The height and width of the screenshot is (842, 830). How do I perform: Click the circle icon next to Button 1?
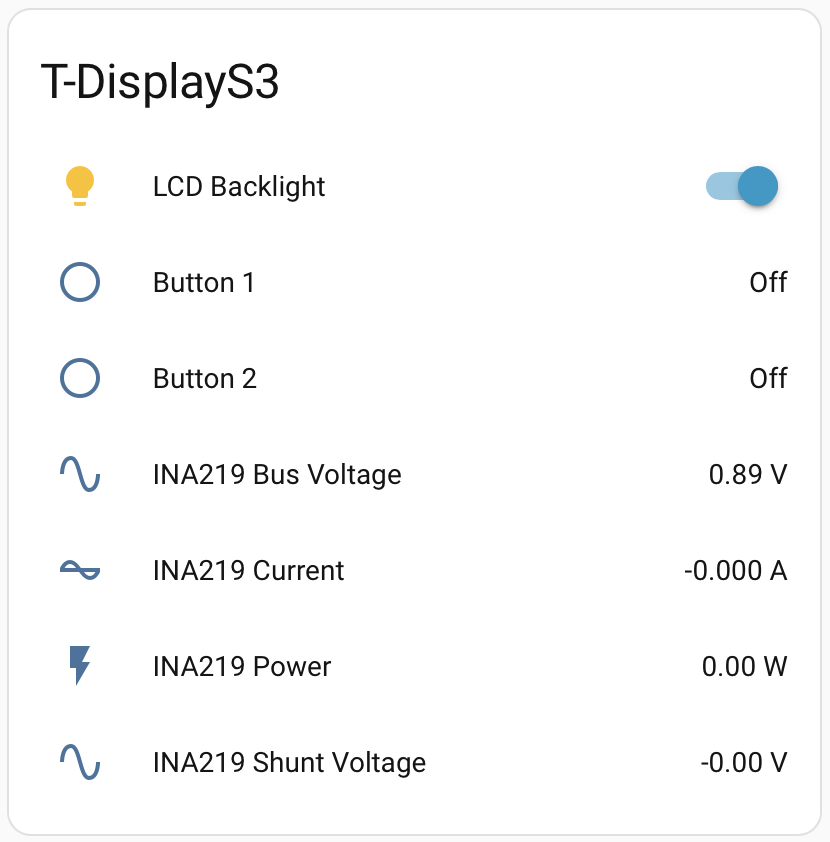click(x=80, y=282)
